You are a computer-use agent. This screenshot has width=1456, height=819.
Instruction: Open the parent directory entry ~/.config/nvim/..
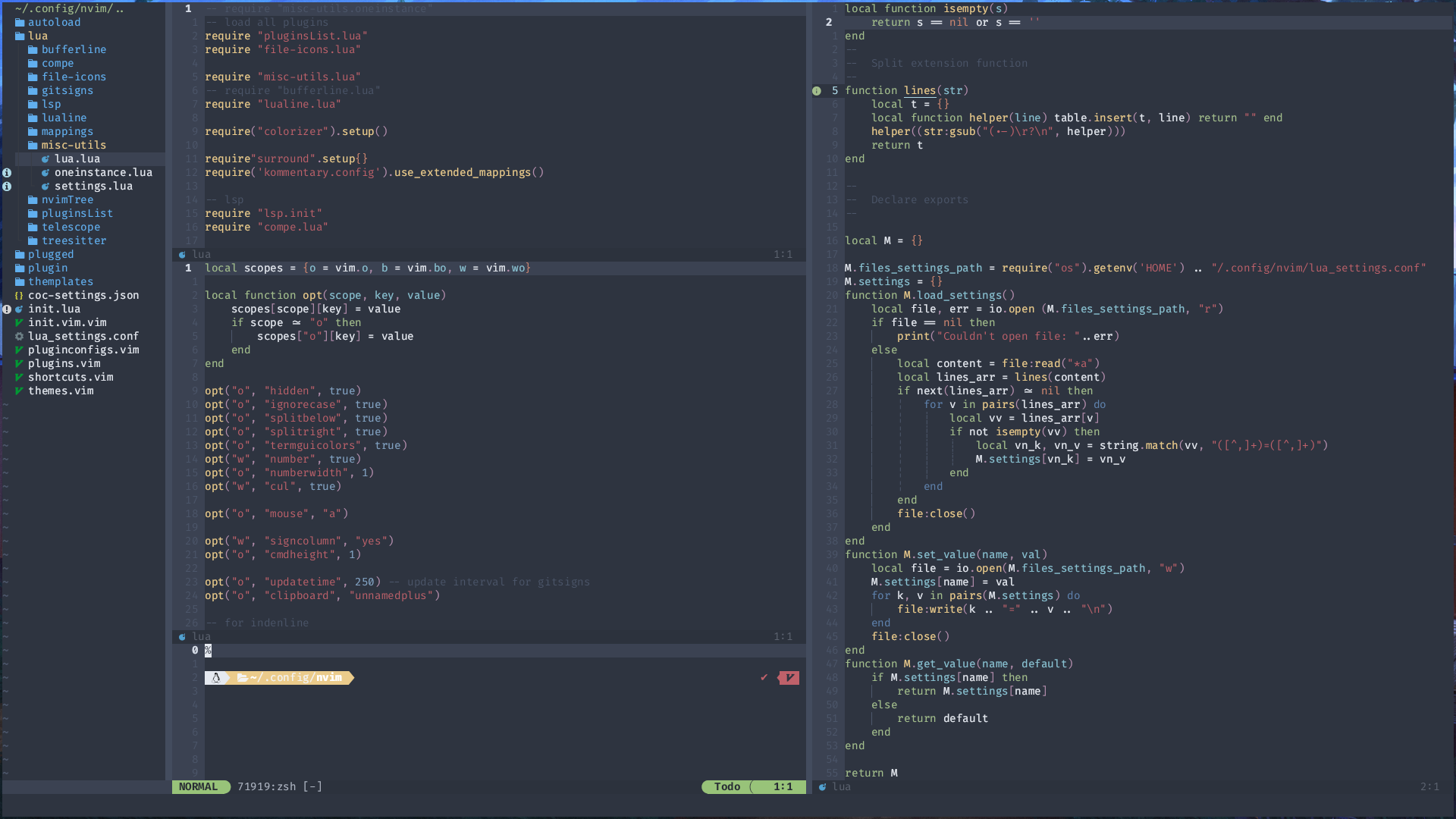click(68, 8)
